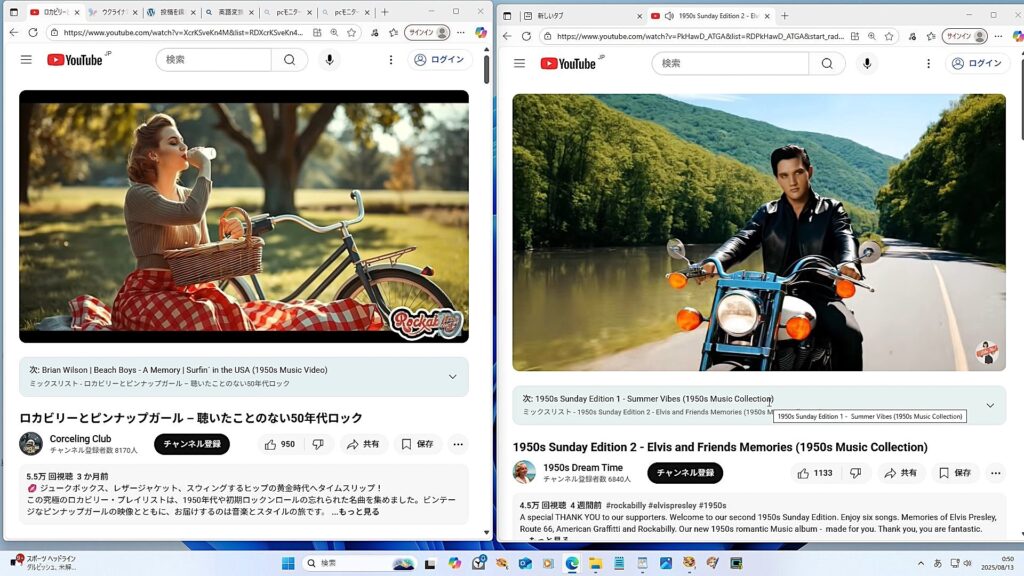Click search magnifier button in left YouTube
The image size is (1024, 576).
(x=289, y=59)
